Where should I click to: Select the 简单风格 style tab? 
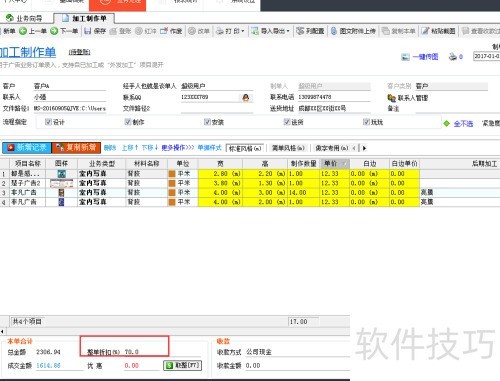click(288, 148)
